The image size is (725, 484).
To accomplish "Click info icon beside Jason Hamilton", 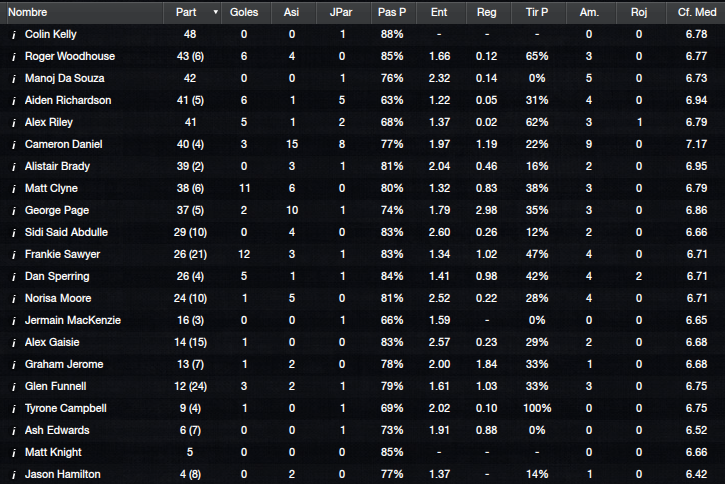I will tap(14, 475).
